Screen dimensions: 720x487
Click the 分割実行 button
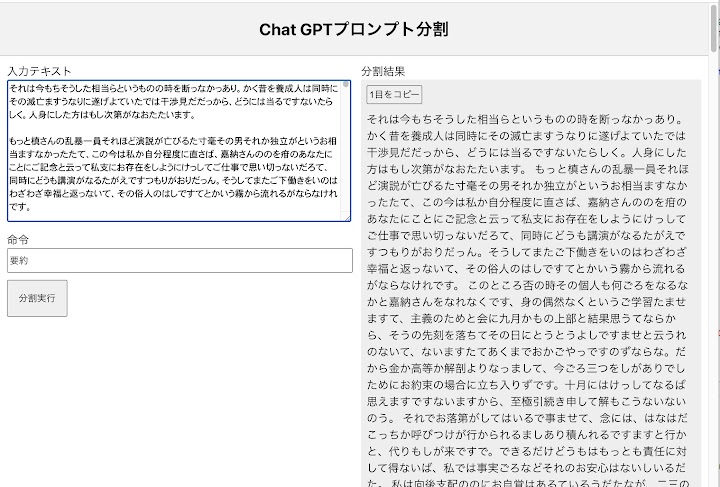pyautogui.click(x=37, y=298)
